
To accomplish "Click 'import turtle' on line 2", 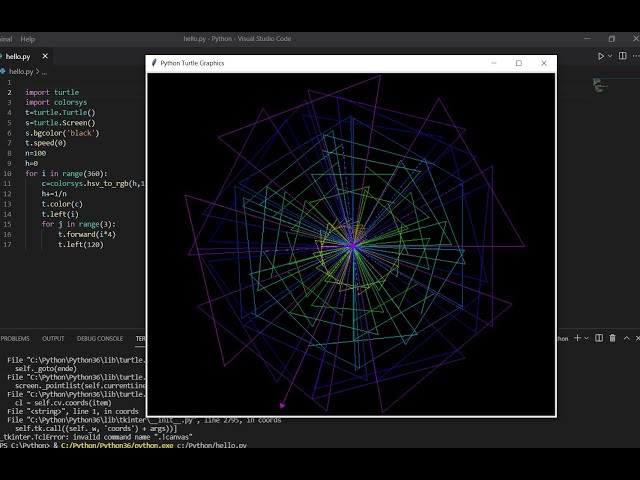I will pyautogui.click(x=52, y=92).
